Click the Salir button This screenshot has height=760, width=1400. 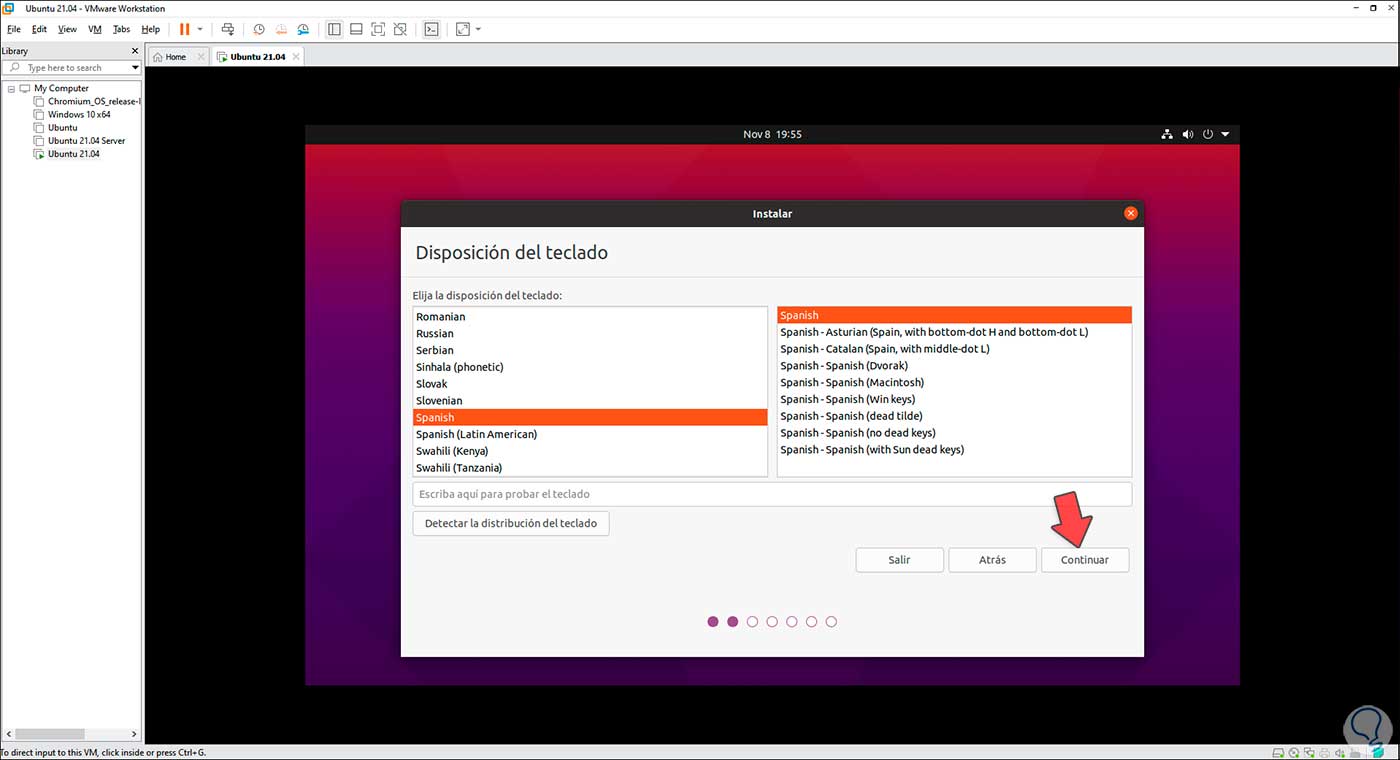click(x=899, y=560)
